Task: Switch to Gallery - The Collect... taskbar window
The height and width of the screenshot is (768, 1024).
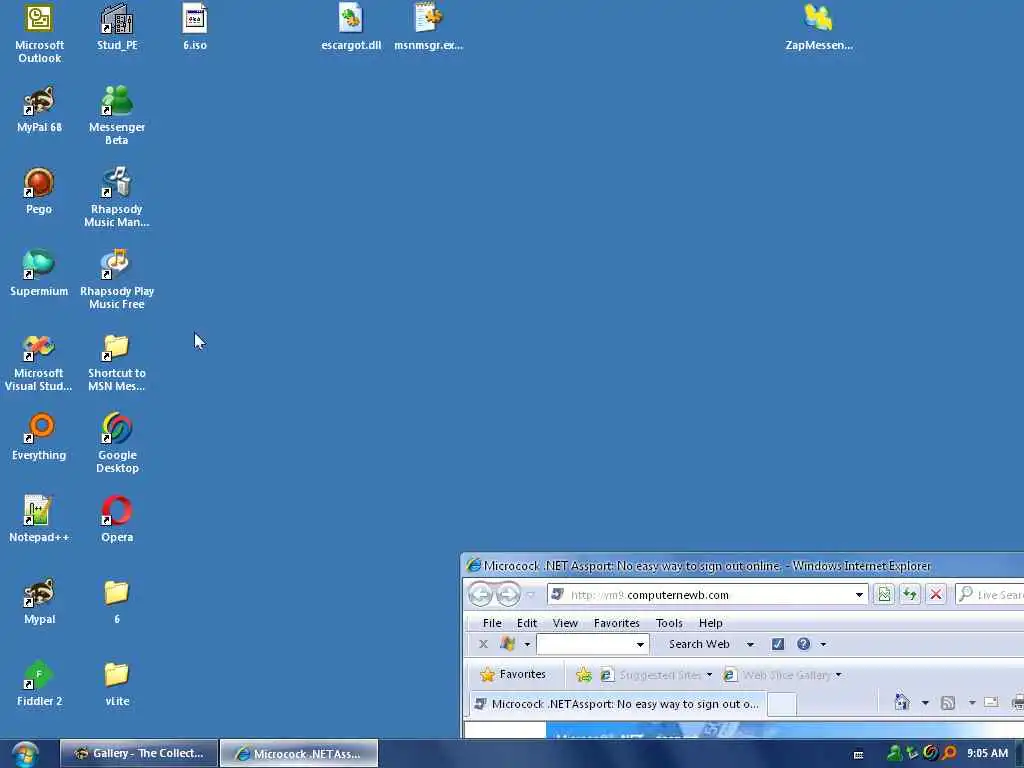Action: pos(138,753)
